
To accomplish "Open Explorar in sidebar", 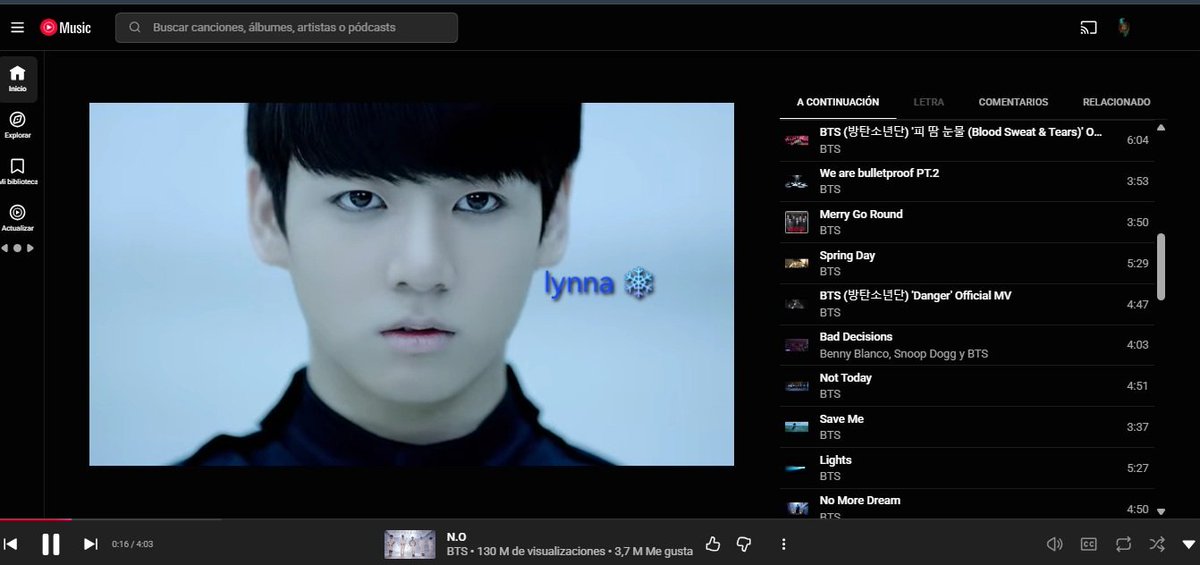I will tap(18, 125).
